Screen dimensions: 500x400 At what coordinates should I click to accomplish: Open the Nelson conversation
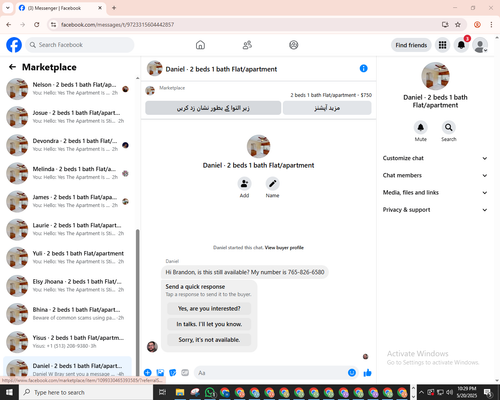(68, 89)
